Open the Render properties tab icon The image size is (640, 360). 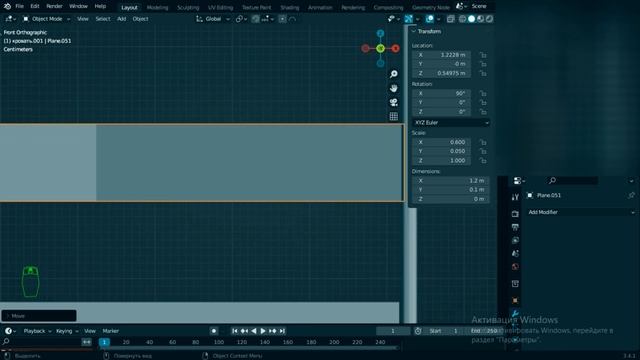(x=515, y=214)
